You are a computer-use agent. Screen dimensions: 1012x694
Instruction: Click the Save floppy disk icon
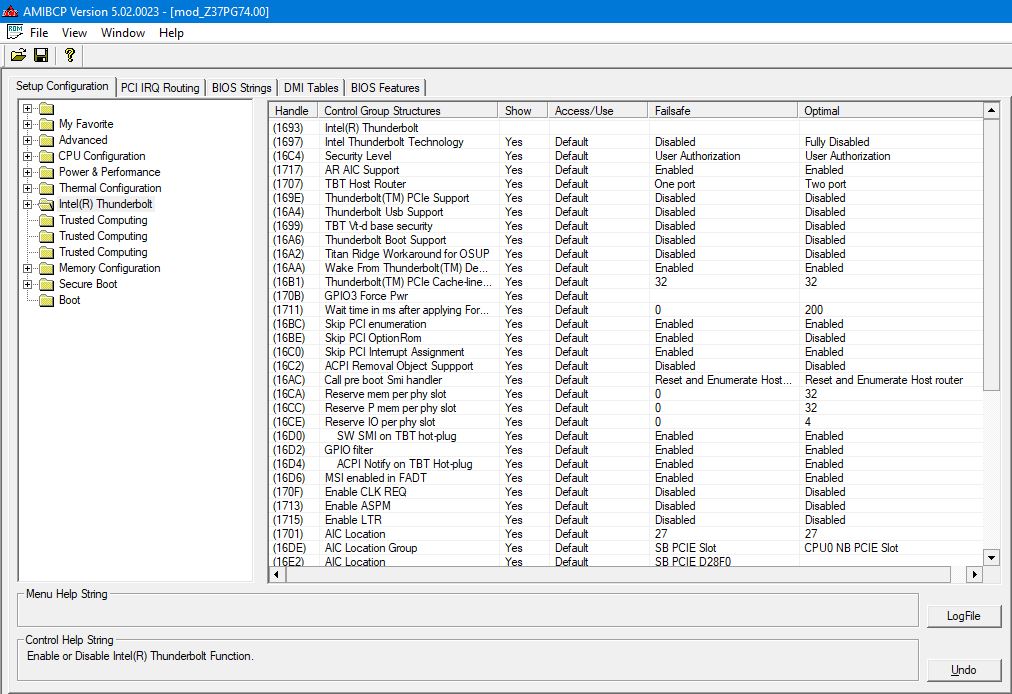41,55
